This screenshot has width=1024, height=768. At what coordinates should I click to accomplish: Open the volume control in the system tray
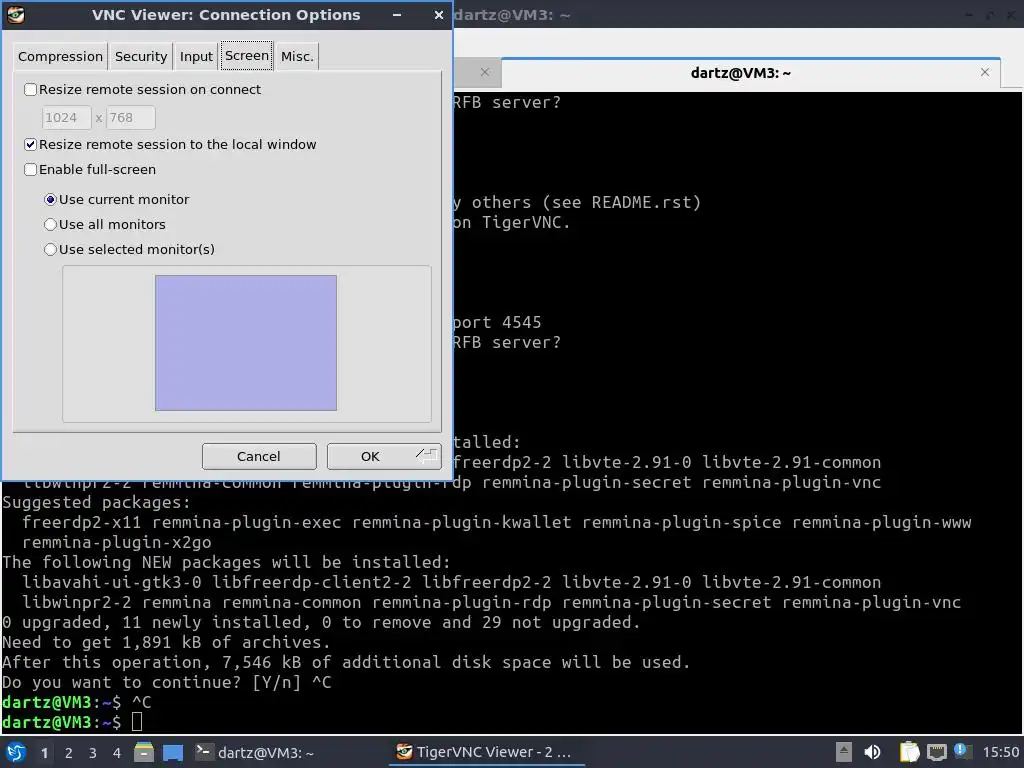click(872, 752)
